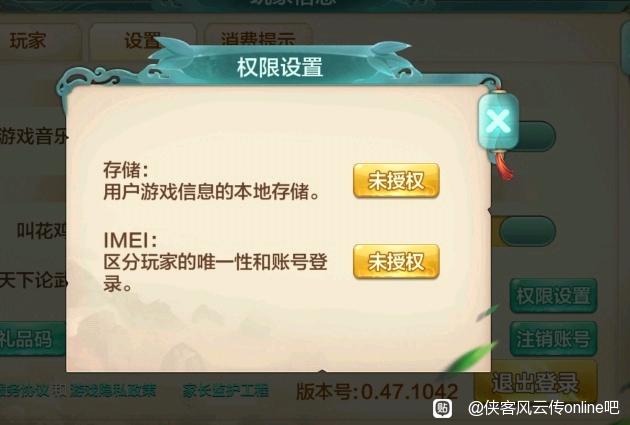The image size is (630, 425).
Task: Open the 设置 tab
Action: coord(143,41)
